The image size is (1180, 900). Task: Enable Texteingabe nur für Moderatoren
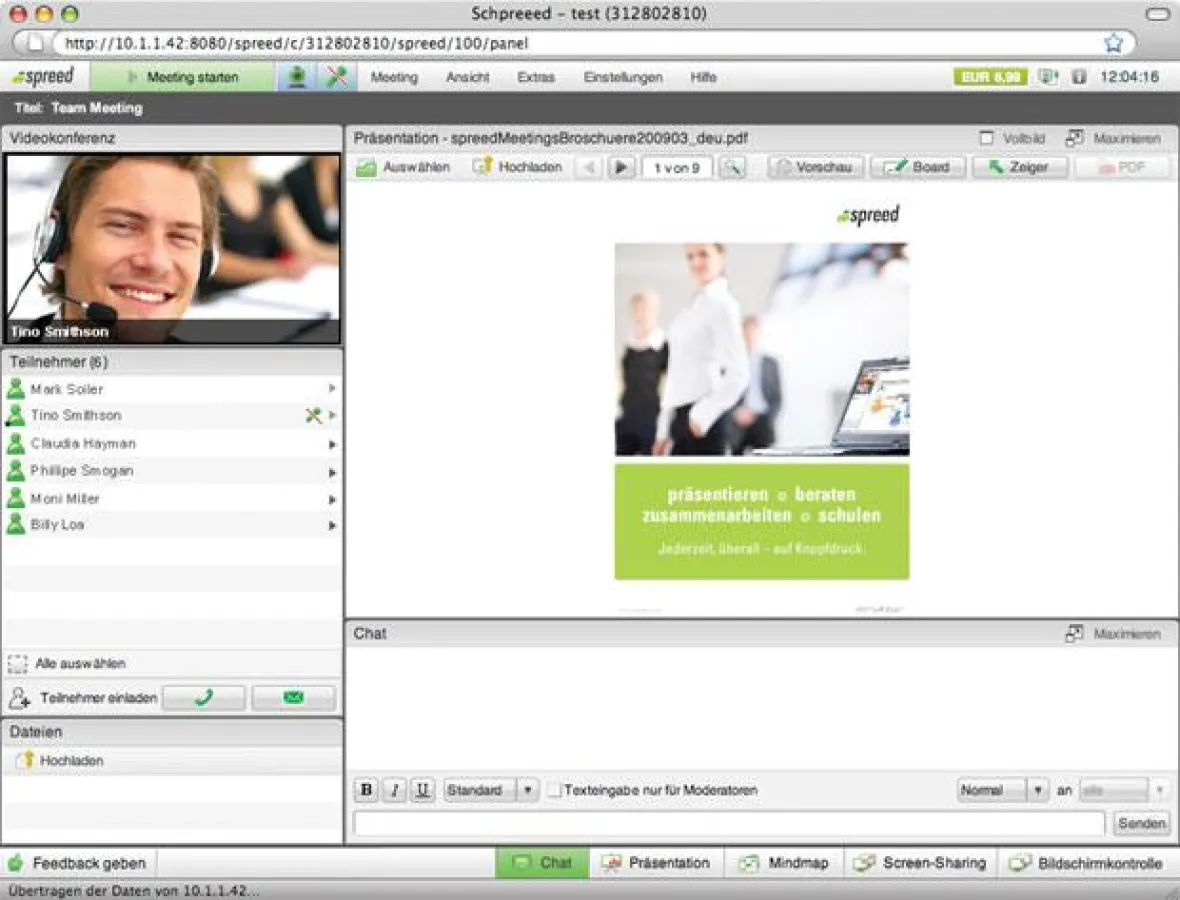555,790
